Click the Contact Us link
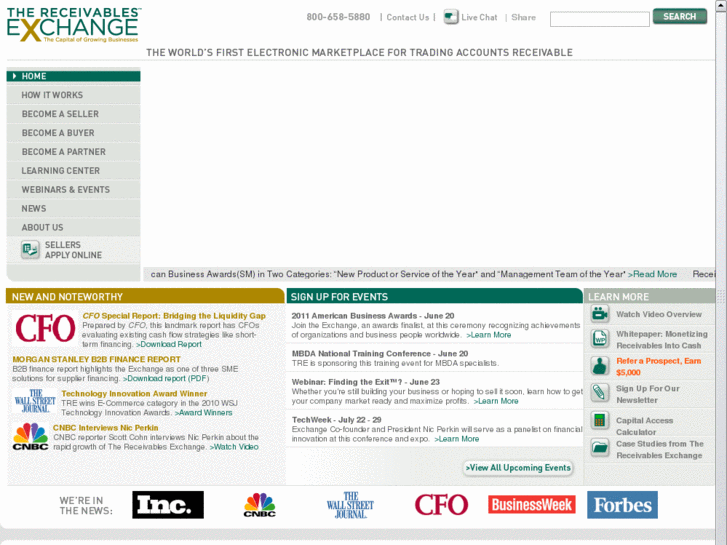Screen dimensions: 727x545 (x=408, y=18)
